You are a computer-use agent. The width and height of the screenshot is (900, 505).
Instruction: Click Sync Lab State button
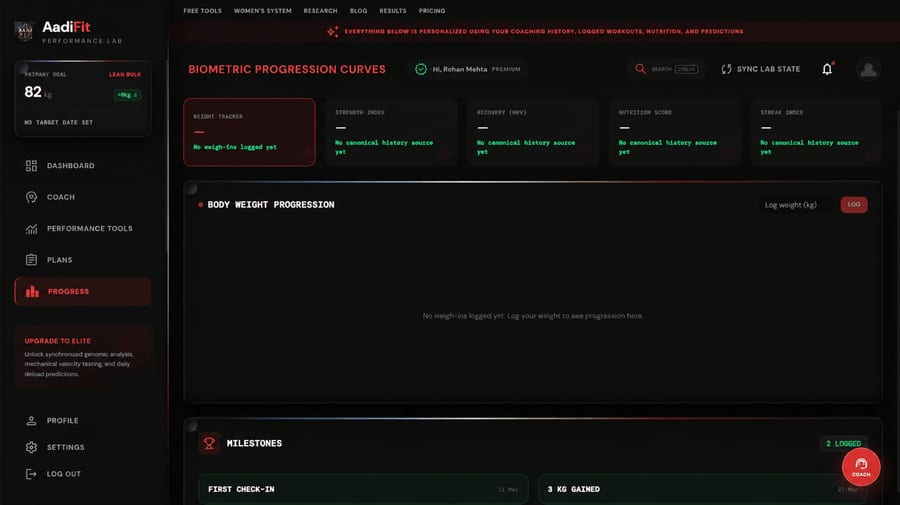[x=761, y=69]
